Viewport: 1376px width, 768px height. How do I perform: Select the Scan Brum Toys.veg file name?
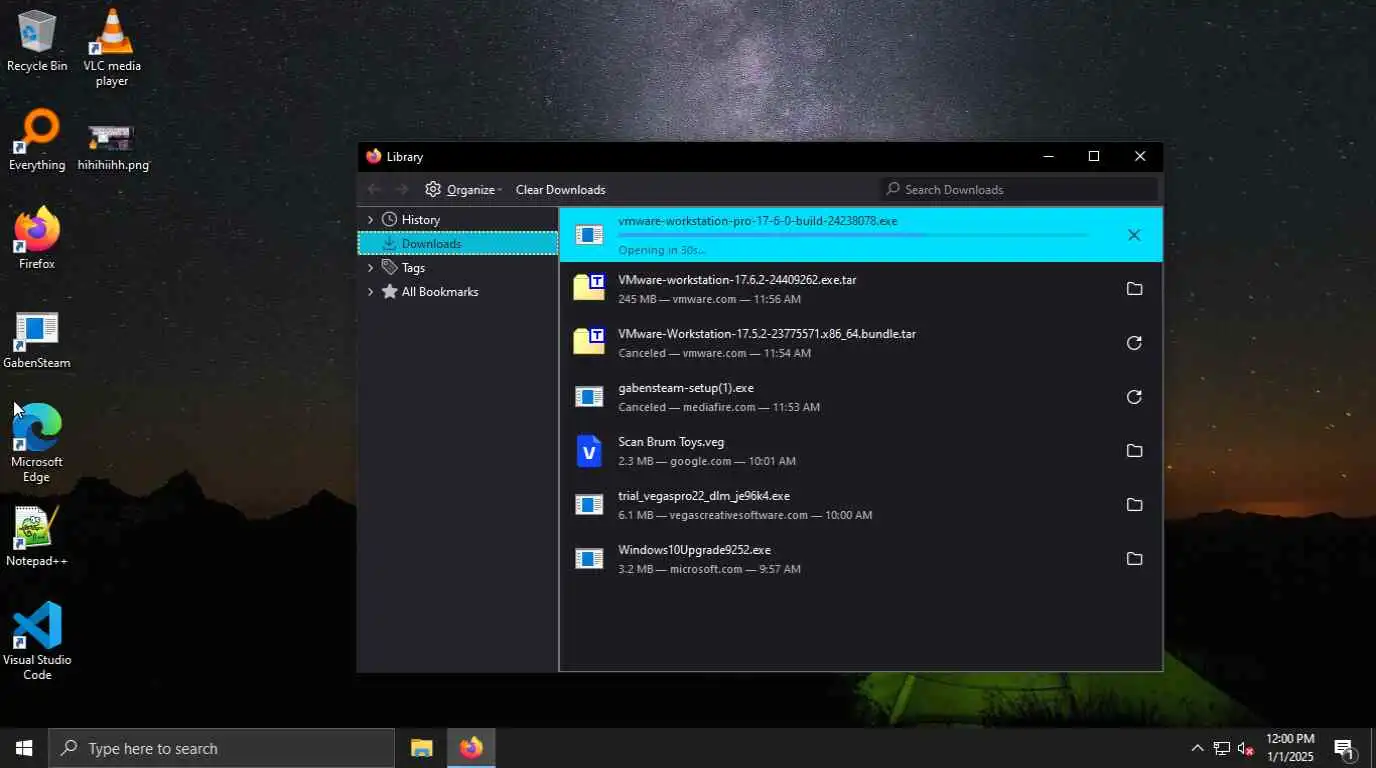(671, 442)
